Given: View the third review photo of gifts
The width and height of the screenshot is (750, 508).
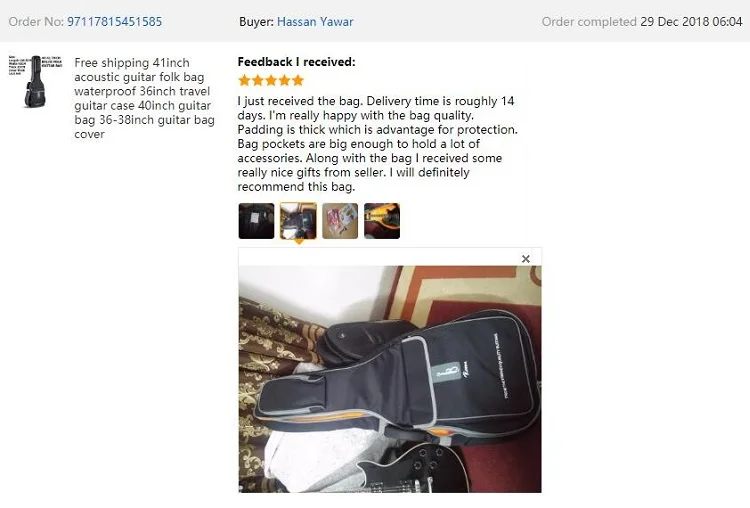Looking at the screenshot, I should [340, 221].
